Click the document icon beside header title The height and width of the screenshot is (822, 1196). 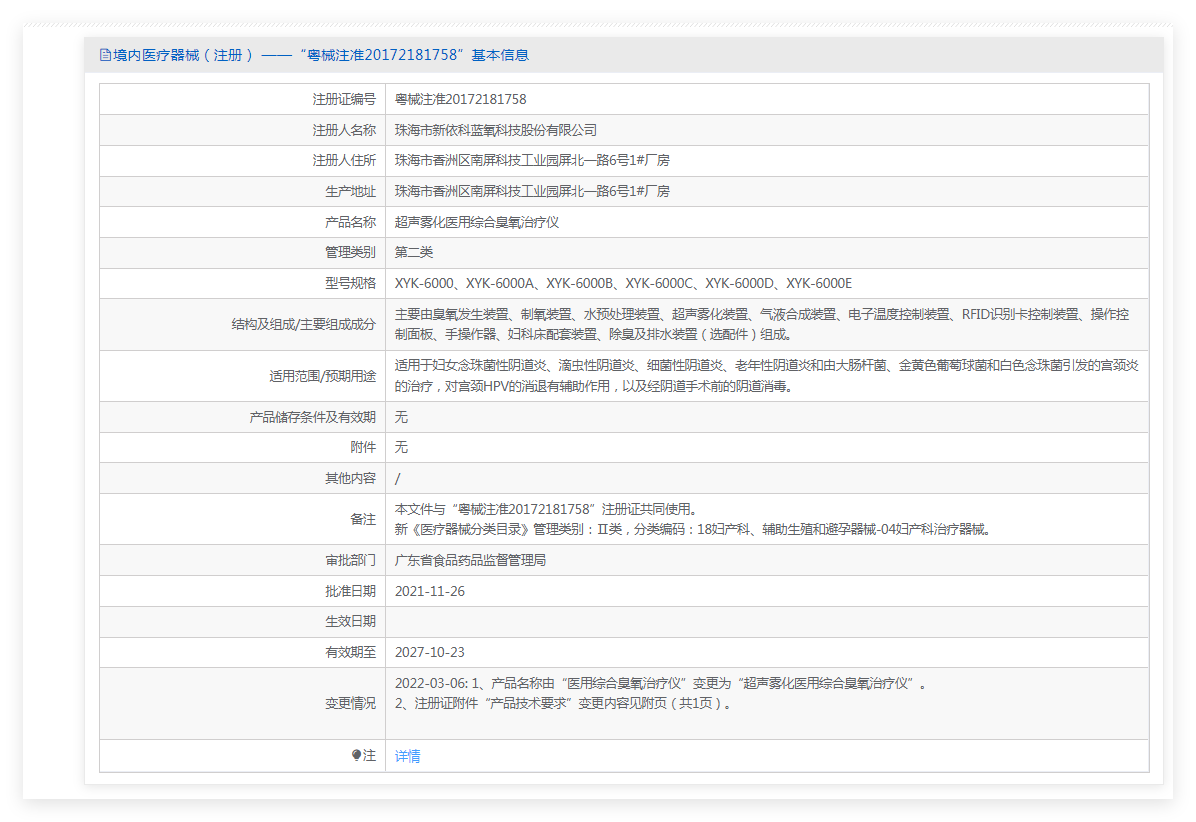click(x=105, y=55)
